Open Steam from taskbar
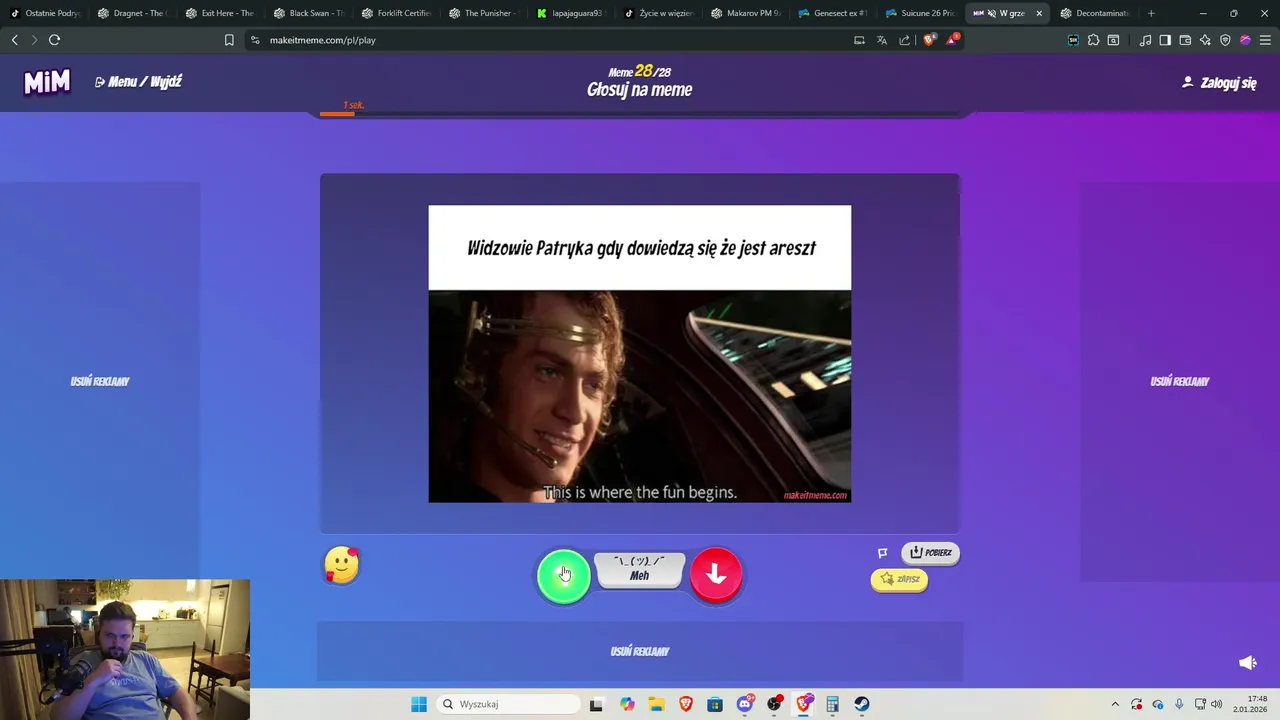Viewport: 1280px width, 720px height. point(862,704)
